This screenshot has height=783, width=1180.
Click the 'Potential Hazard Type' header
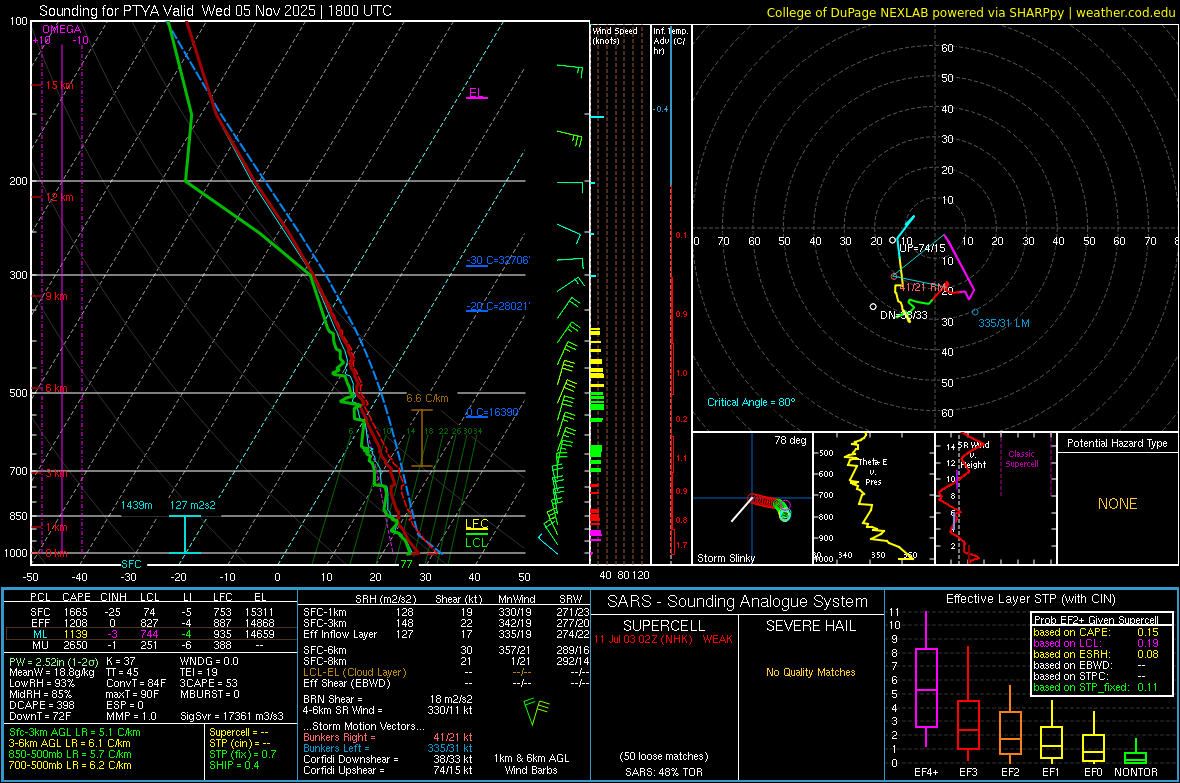click(1118, 443)
